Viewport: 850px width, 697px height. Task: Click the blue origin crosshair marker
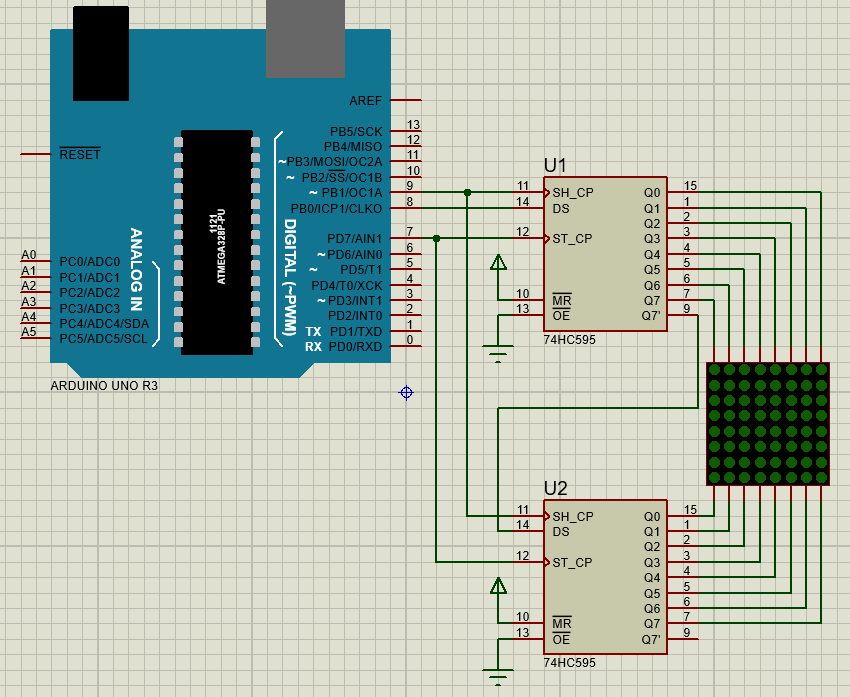tap(406, 393)
